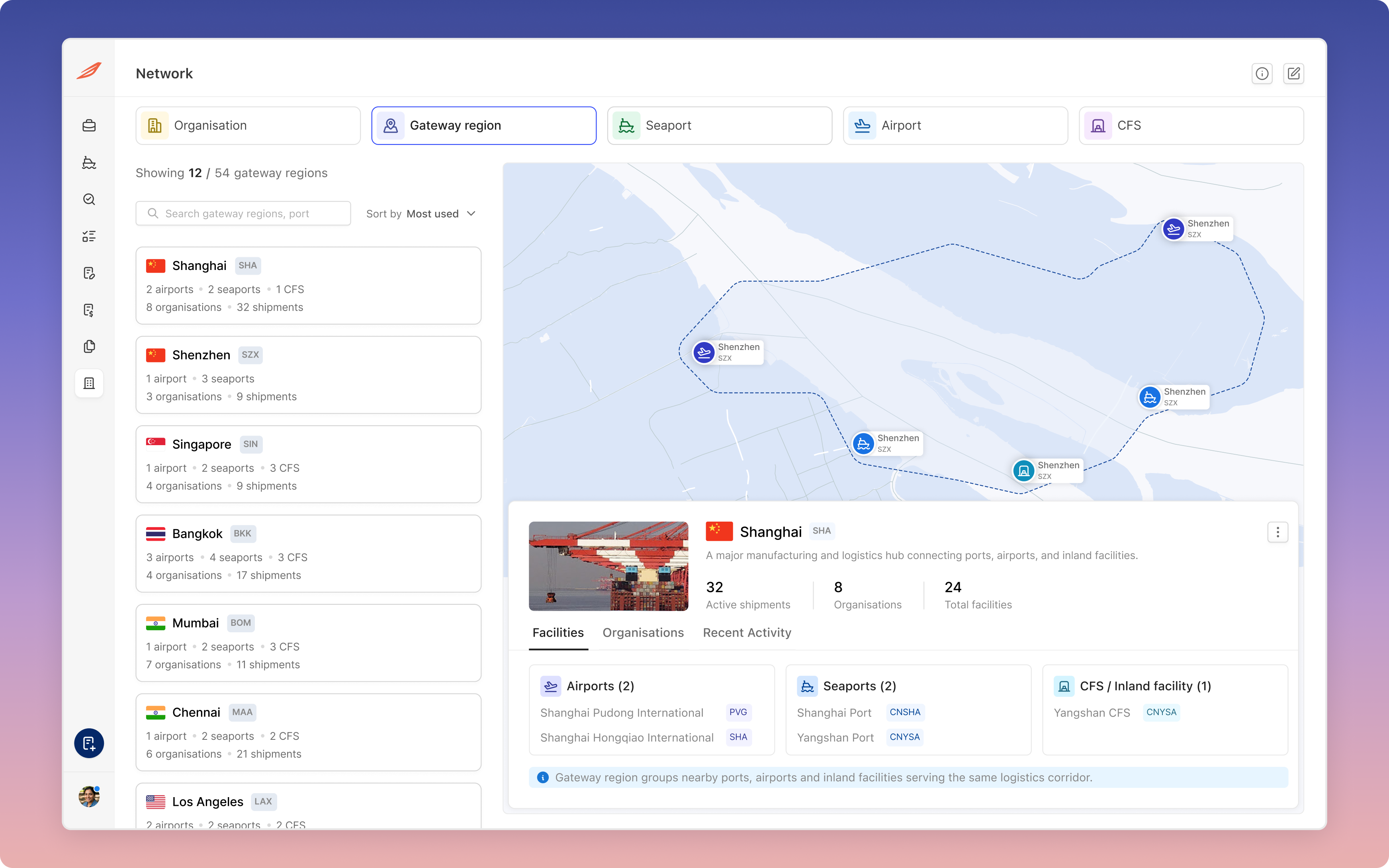
Task: Select the Bangkok BKK region card
Action: [x=308, y=553]
